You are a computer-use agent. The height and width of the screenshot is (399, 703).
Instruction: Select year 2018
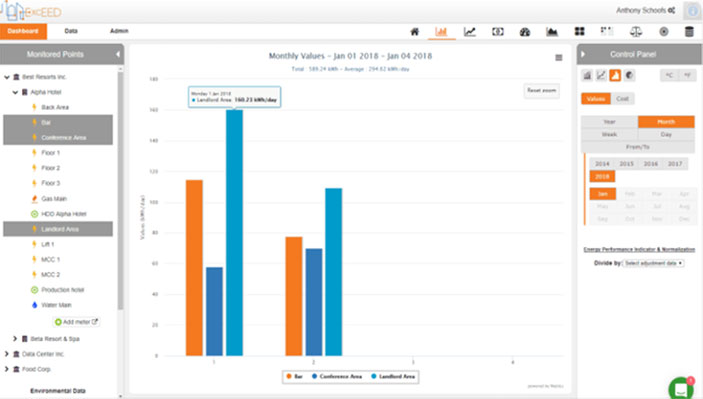pos(602,176)
